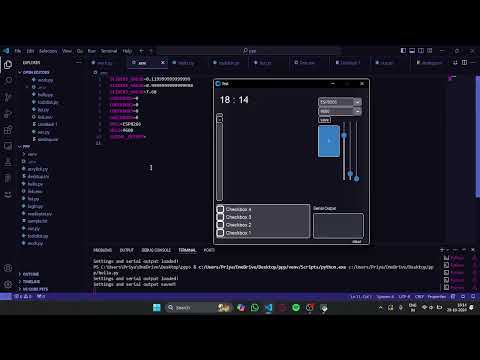
Task: Close the active .env editor tab
Action: 163,63
